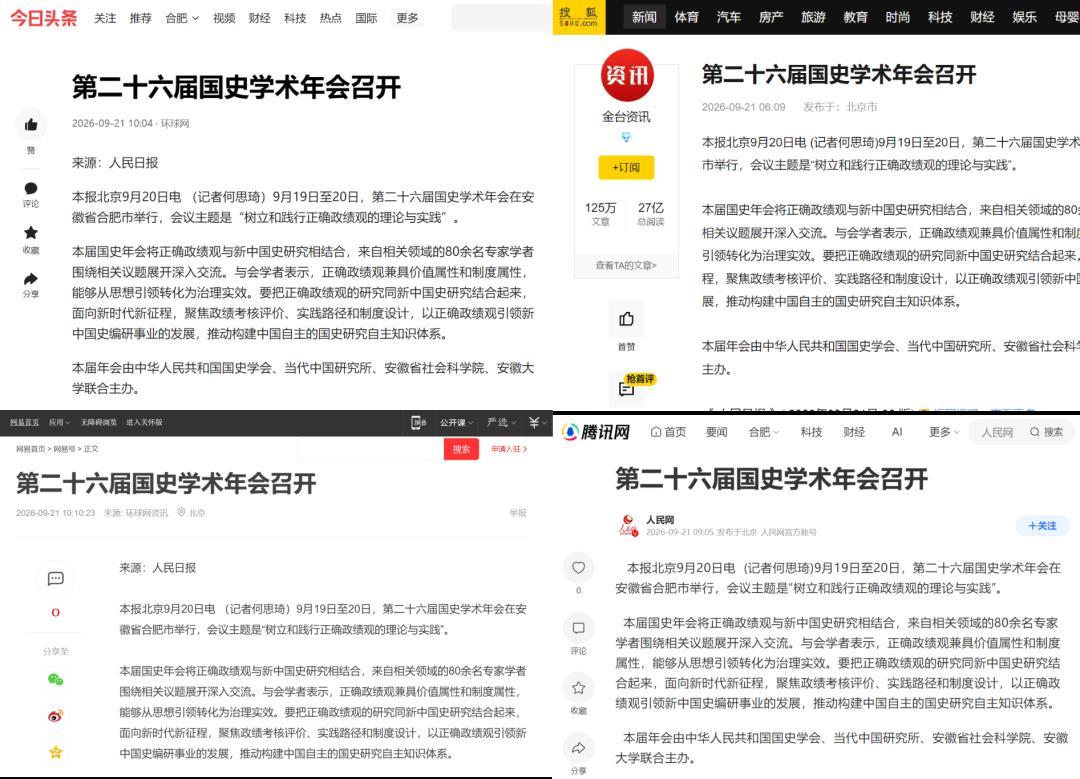Open the Tencent 要闻 tab
Screen dimensions: 1080x779
coord(716,432)
